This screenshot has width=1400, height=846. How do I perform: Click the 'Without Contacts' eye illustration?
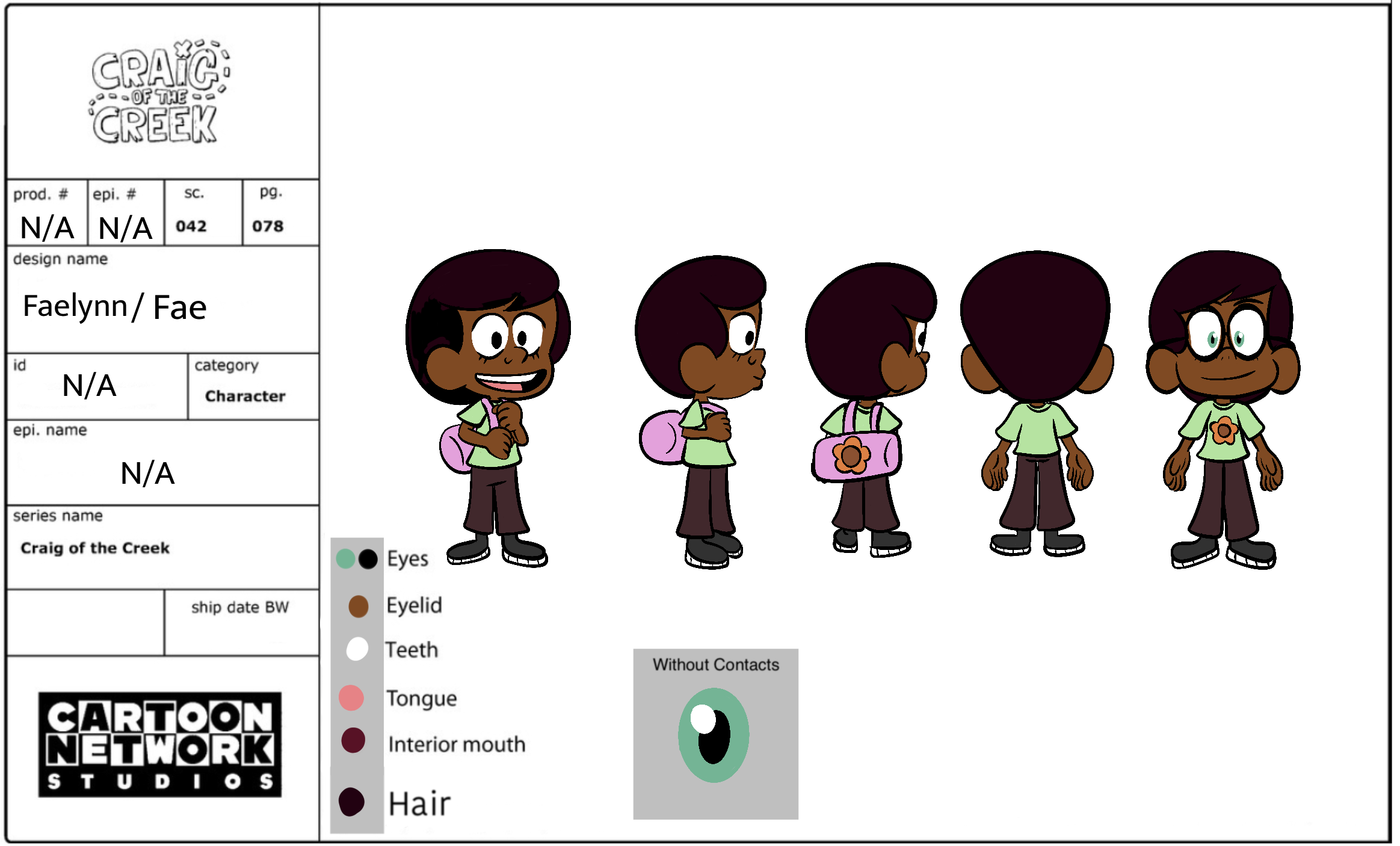(714, 735)
